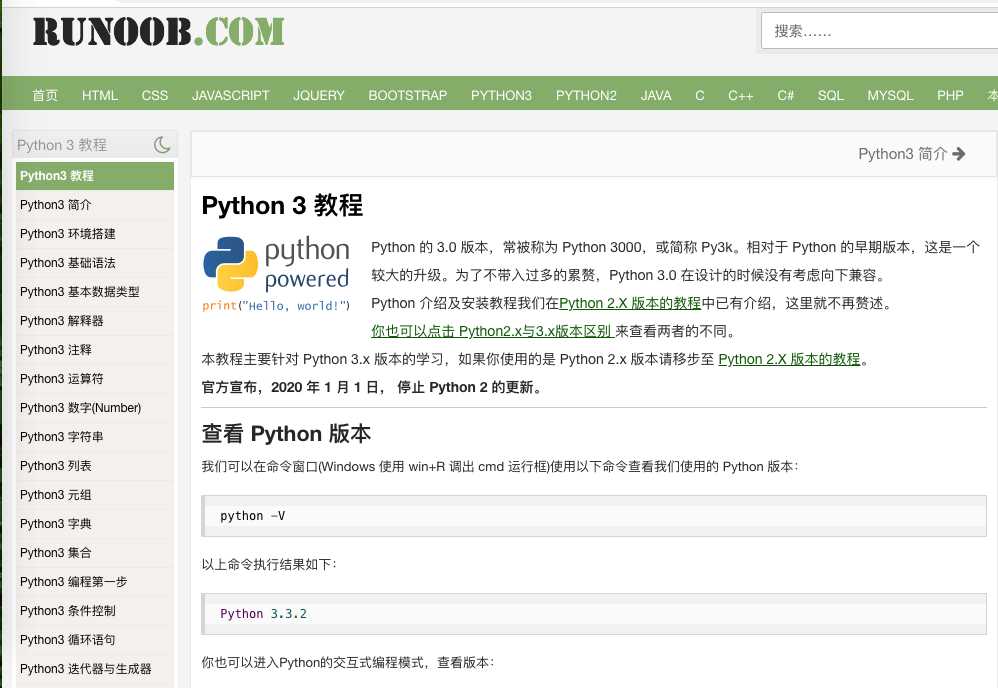
Task: Click the 停止 Python 2 的更新 announcement text
Action: [x=470, y=388]
